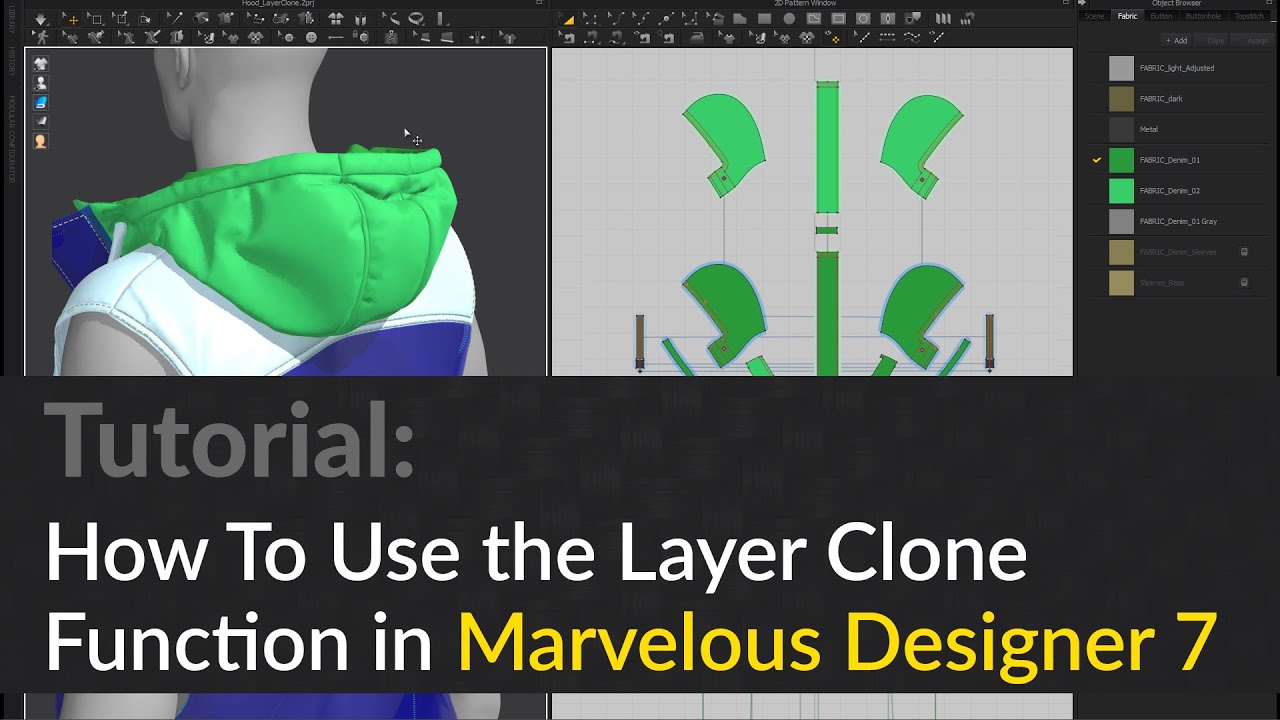1280x720 pixels.
Task: Click the walking avatar motion icon
Action: 42,37
